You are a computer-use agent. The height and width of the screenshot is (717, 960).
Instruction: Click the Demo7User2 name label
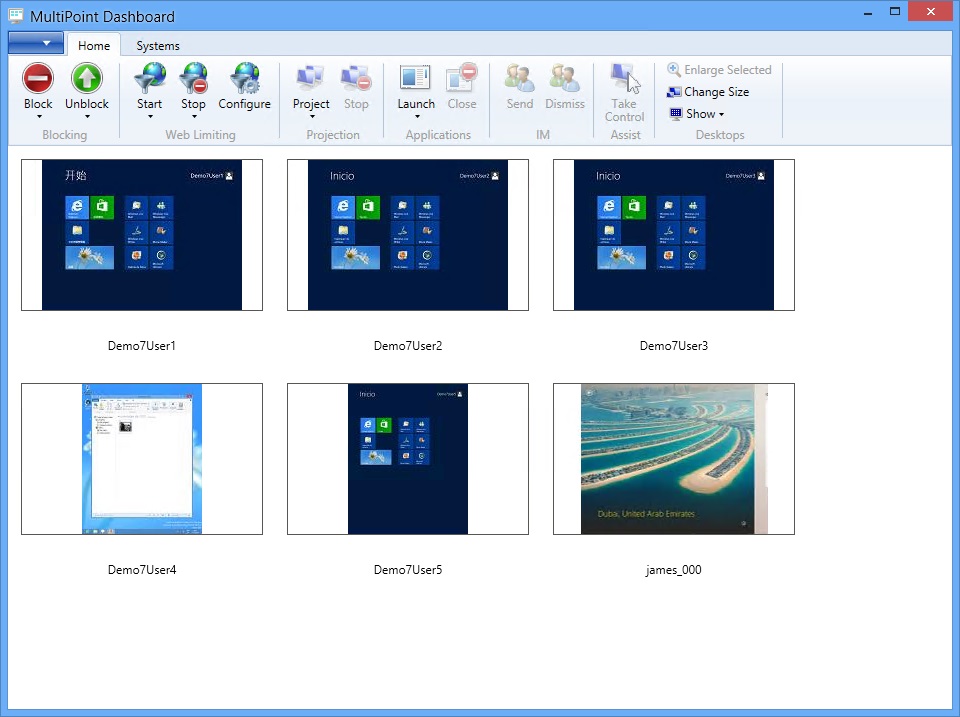coord(408,346)
